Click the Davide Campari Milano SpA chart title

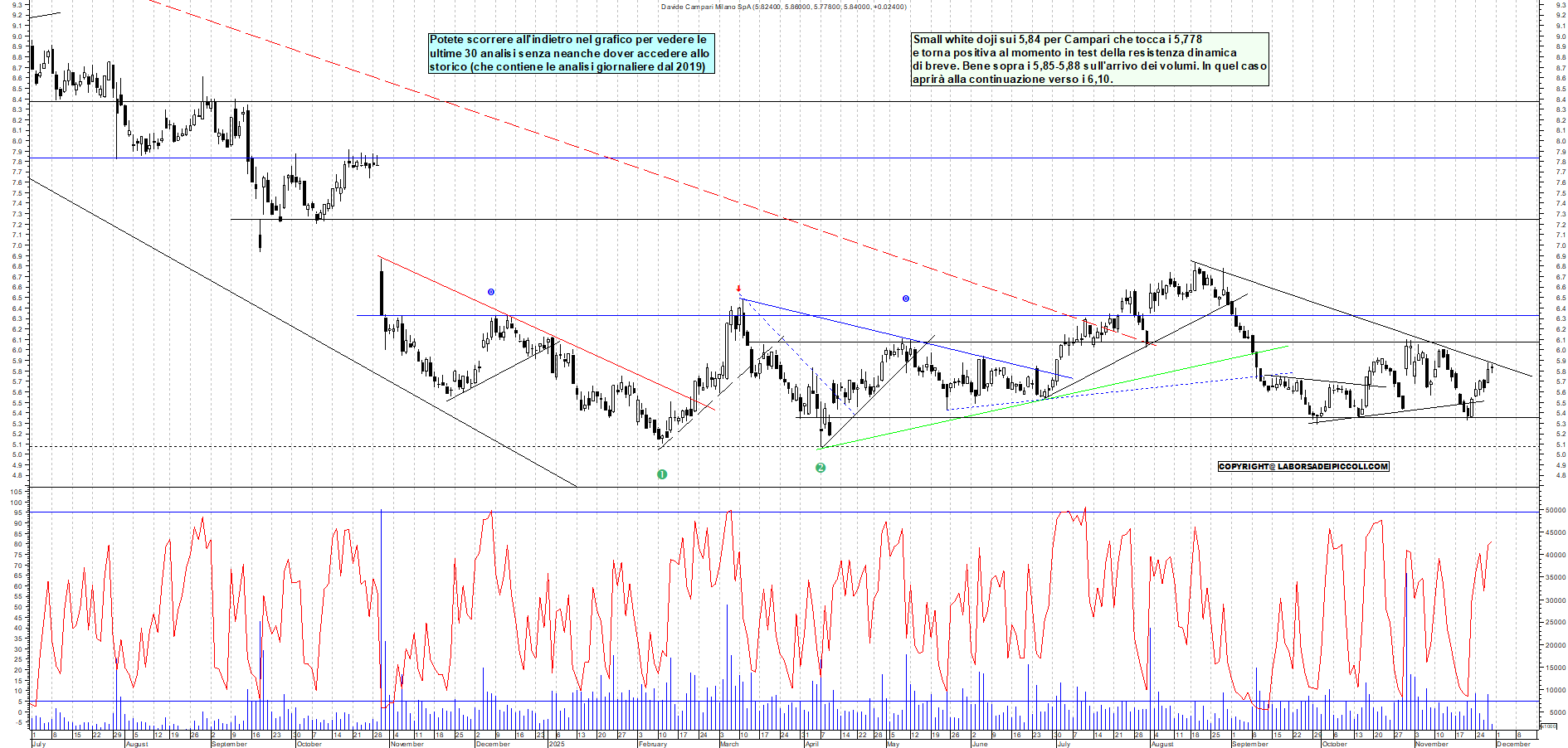pos(783,7)
